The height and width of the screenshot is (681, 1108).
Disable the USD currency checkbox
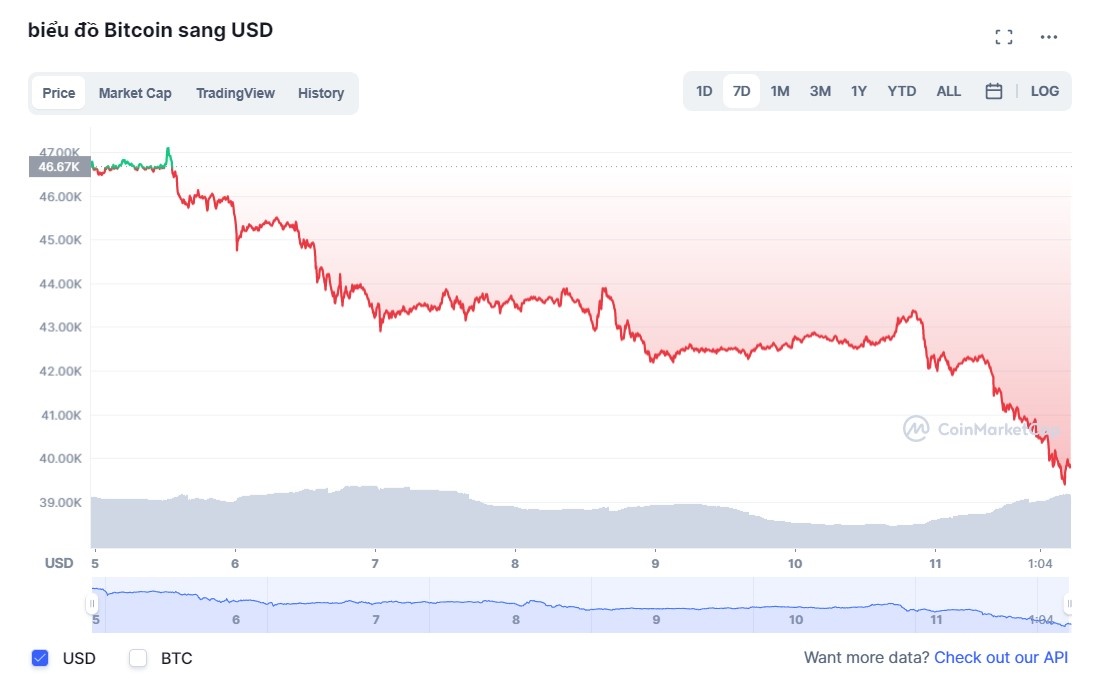pyautogui.click(x=39, y=658)
